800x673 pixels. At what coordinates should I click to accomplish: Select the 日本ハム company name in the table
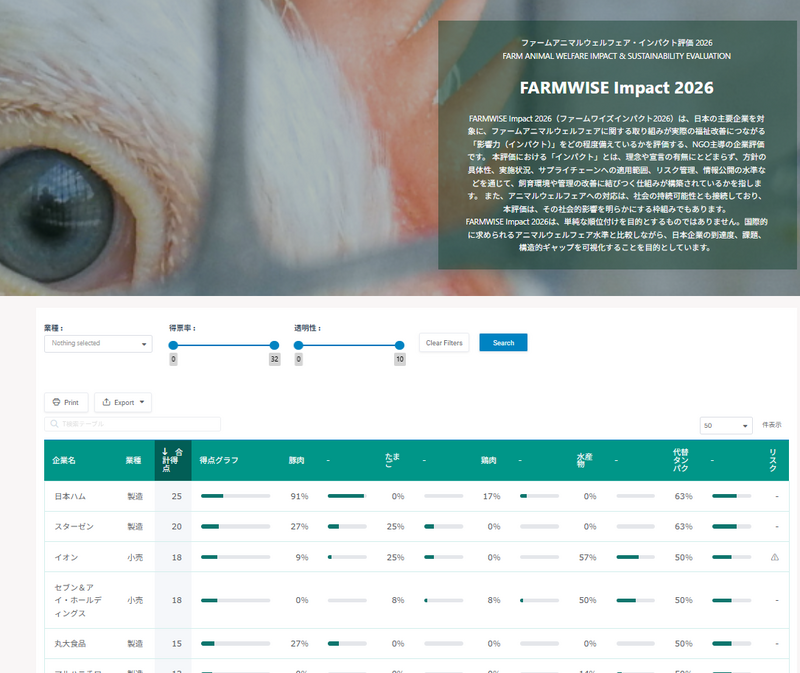pyautogui.click(x=69, y=496)
